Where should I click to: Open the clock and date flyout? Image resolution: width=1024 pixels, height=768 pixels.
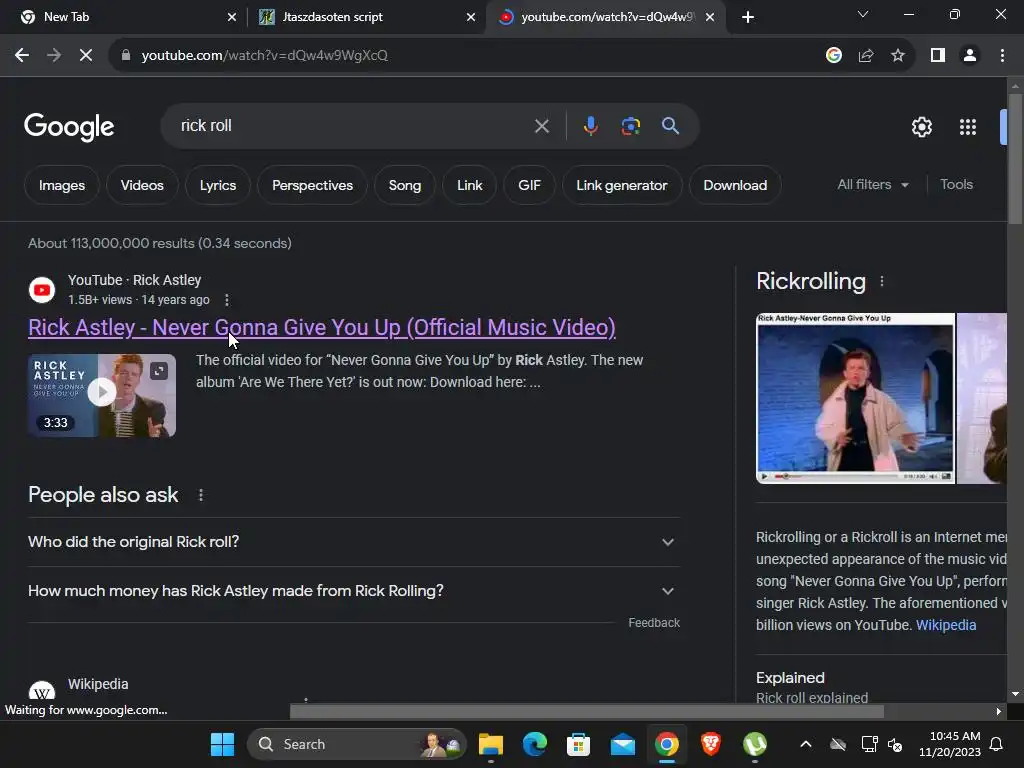click(x=950, y=744)
